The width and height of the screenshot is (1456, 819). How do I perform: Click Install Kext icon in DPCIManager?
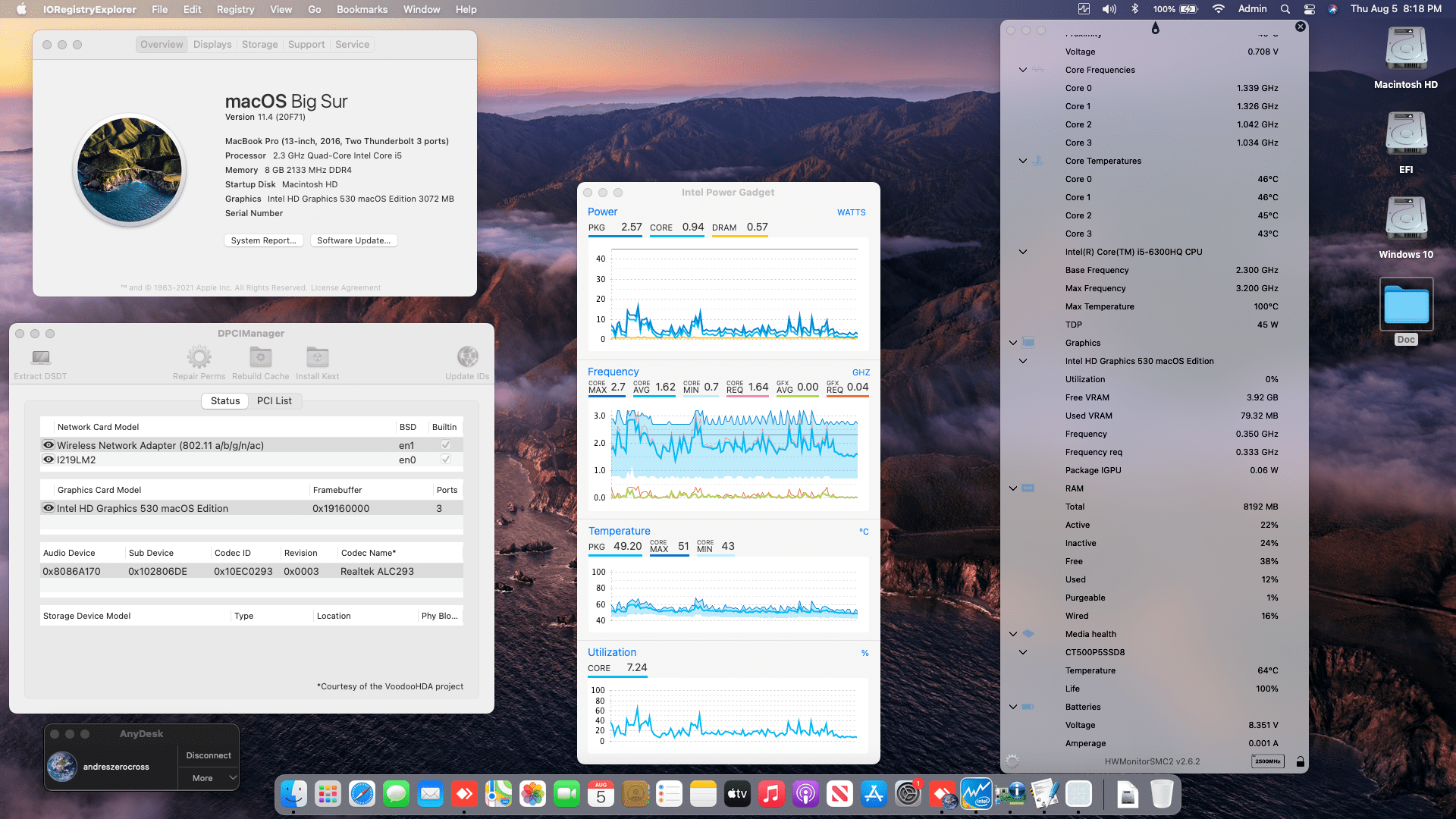[x=317, y=357]
